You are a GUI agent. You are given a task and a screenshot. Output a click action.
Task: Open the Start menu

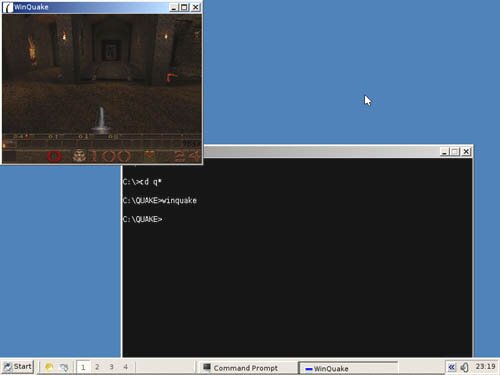pos(18,367)
